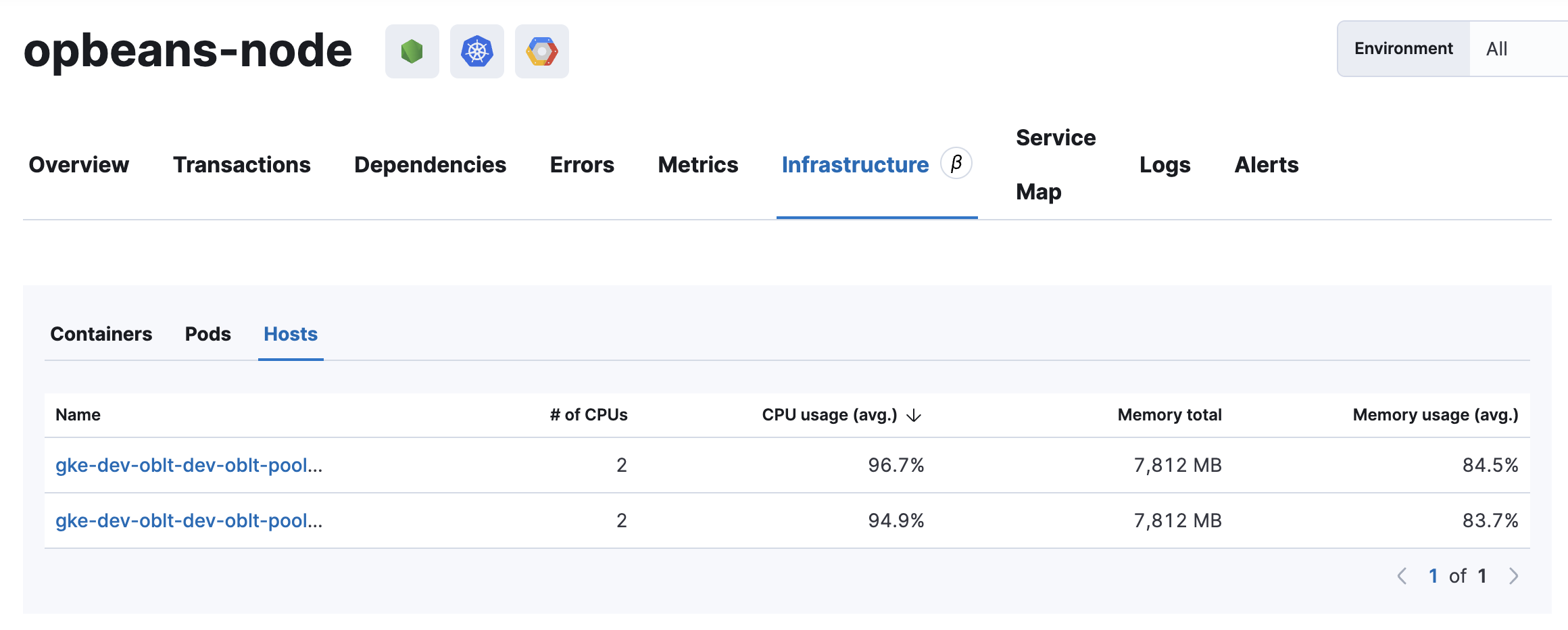Open the second gke-dev-oblt host link
The image size is (1568, 630).
pyautogui.click(x=189, y=520)
